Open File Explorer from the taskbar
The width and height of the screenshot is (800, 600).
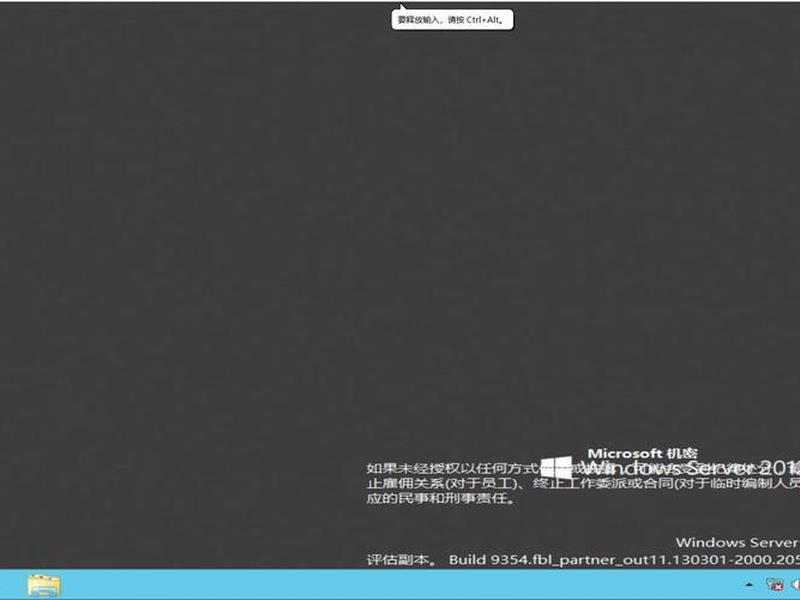click(44, 585)
